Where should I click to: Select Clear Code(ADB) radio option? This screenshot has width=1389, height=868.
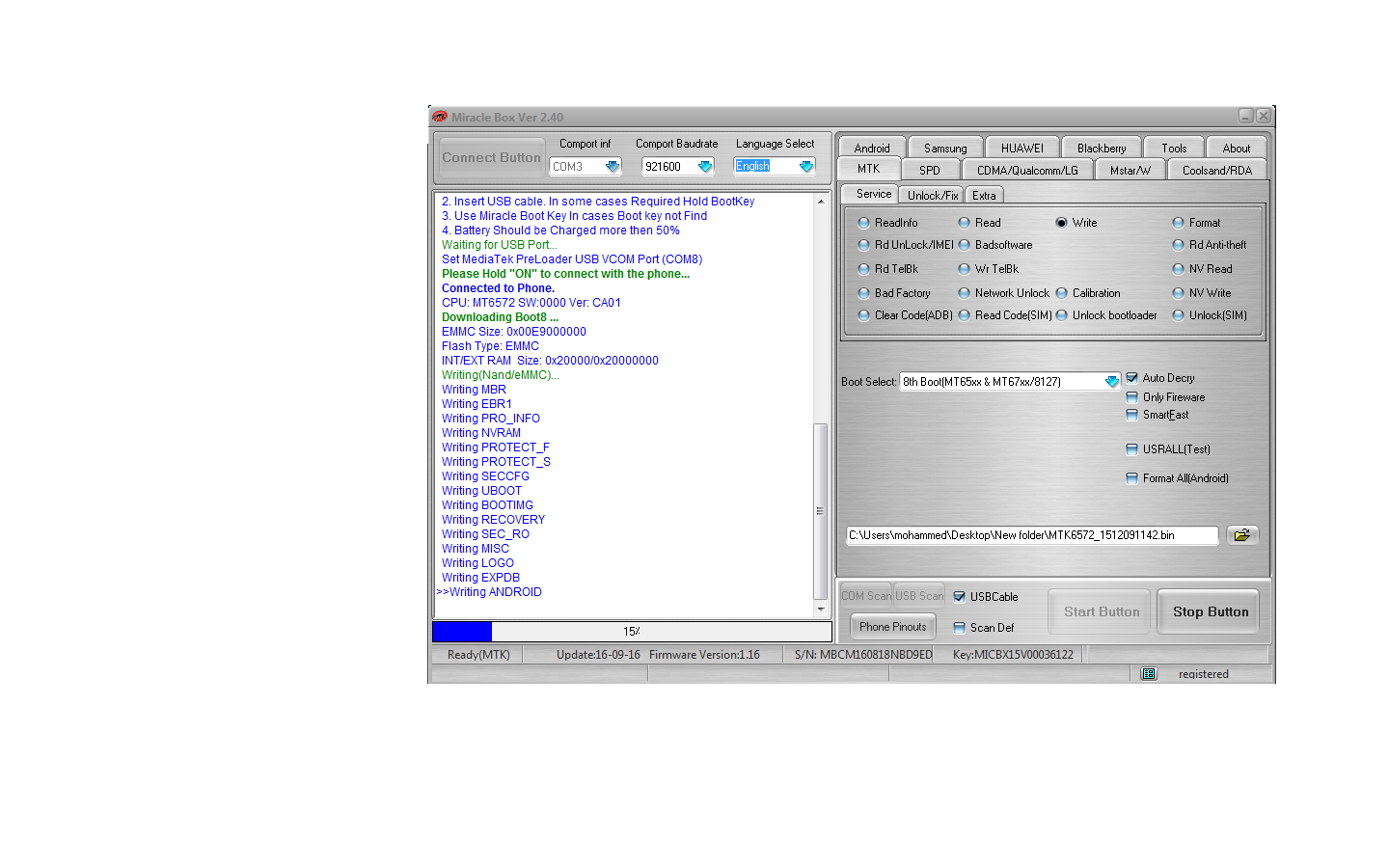point(863,315)
